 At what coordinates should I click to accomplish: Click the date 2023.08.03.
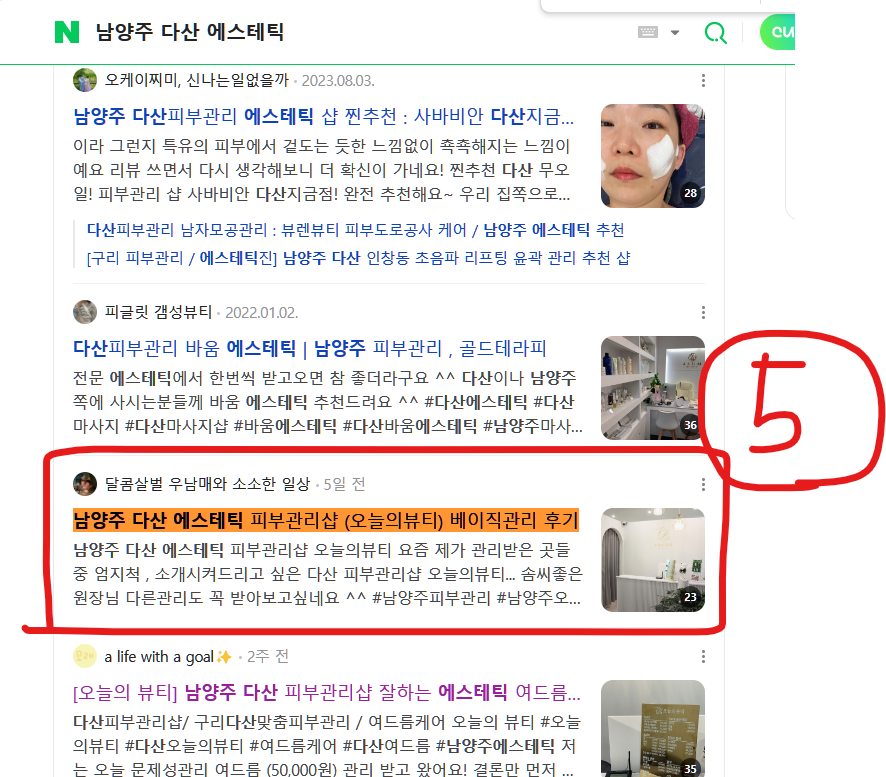click(x=338, y=81)
